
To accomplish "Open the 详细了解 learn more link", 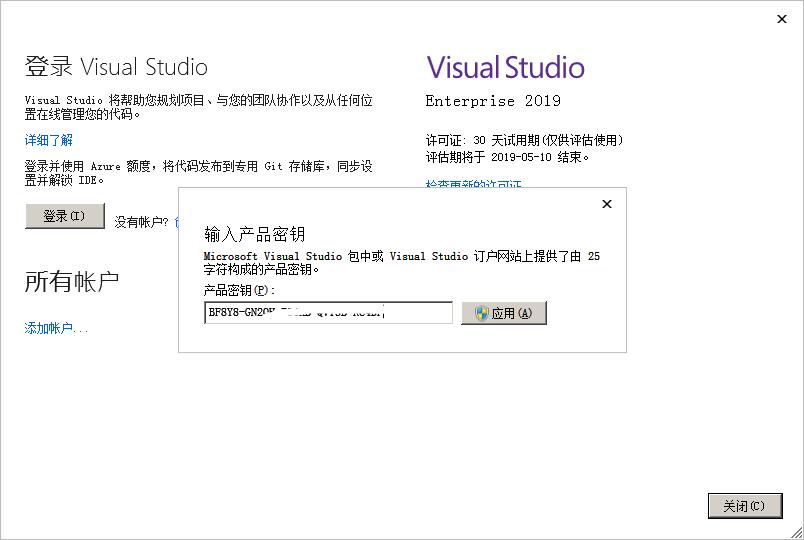I will pos(49,139).
